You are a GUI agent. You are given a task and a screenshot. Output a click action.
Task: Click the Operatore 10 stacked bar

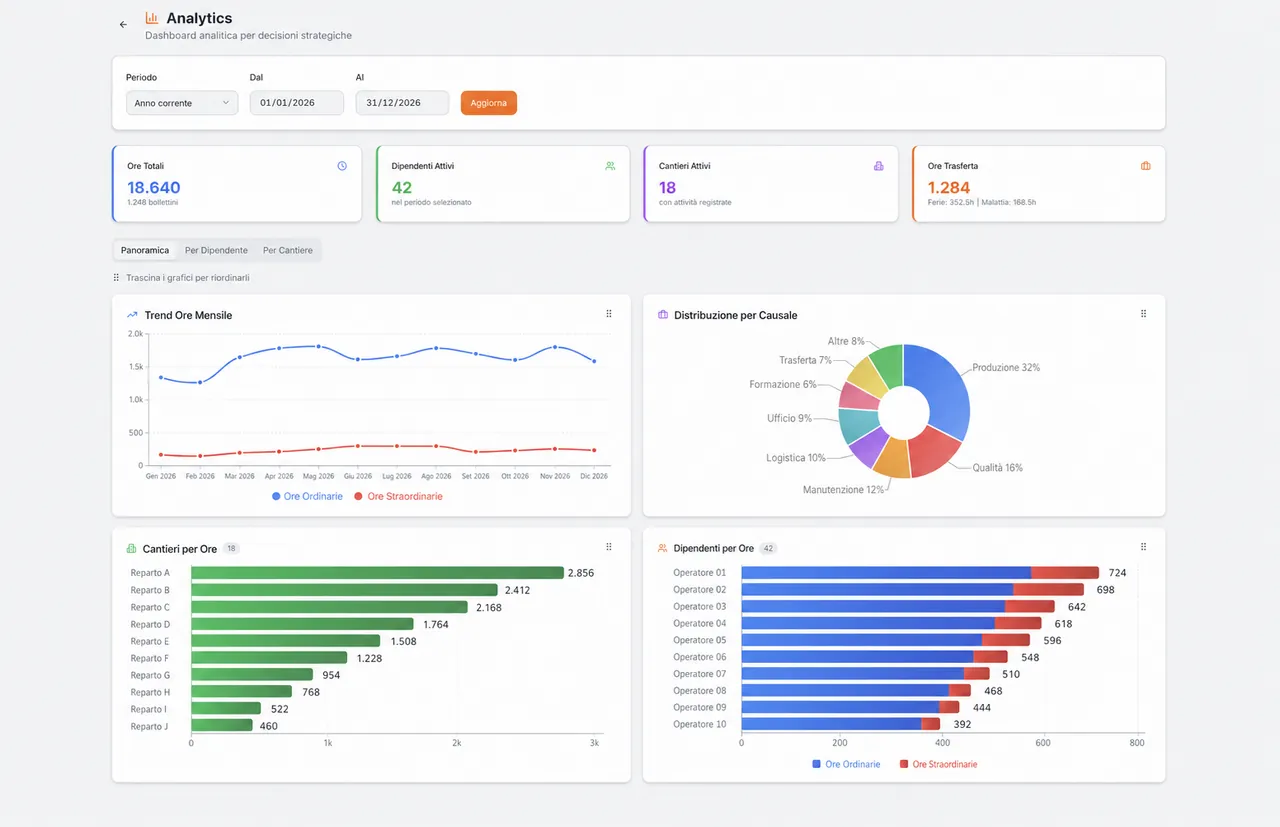click(x=840, y=724)
